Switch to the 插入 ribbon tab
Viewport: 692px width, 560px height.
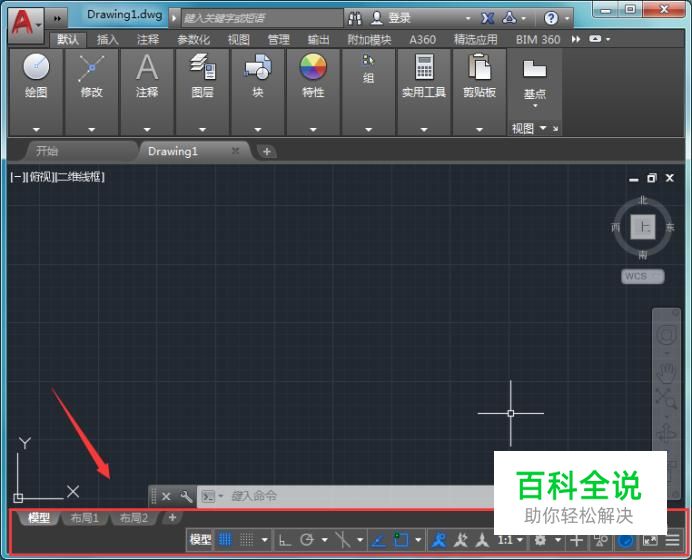107,40
